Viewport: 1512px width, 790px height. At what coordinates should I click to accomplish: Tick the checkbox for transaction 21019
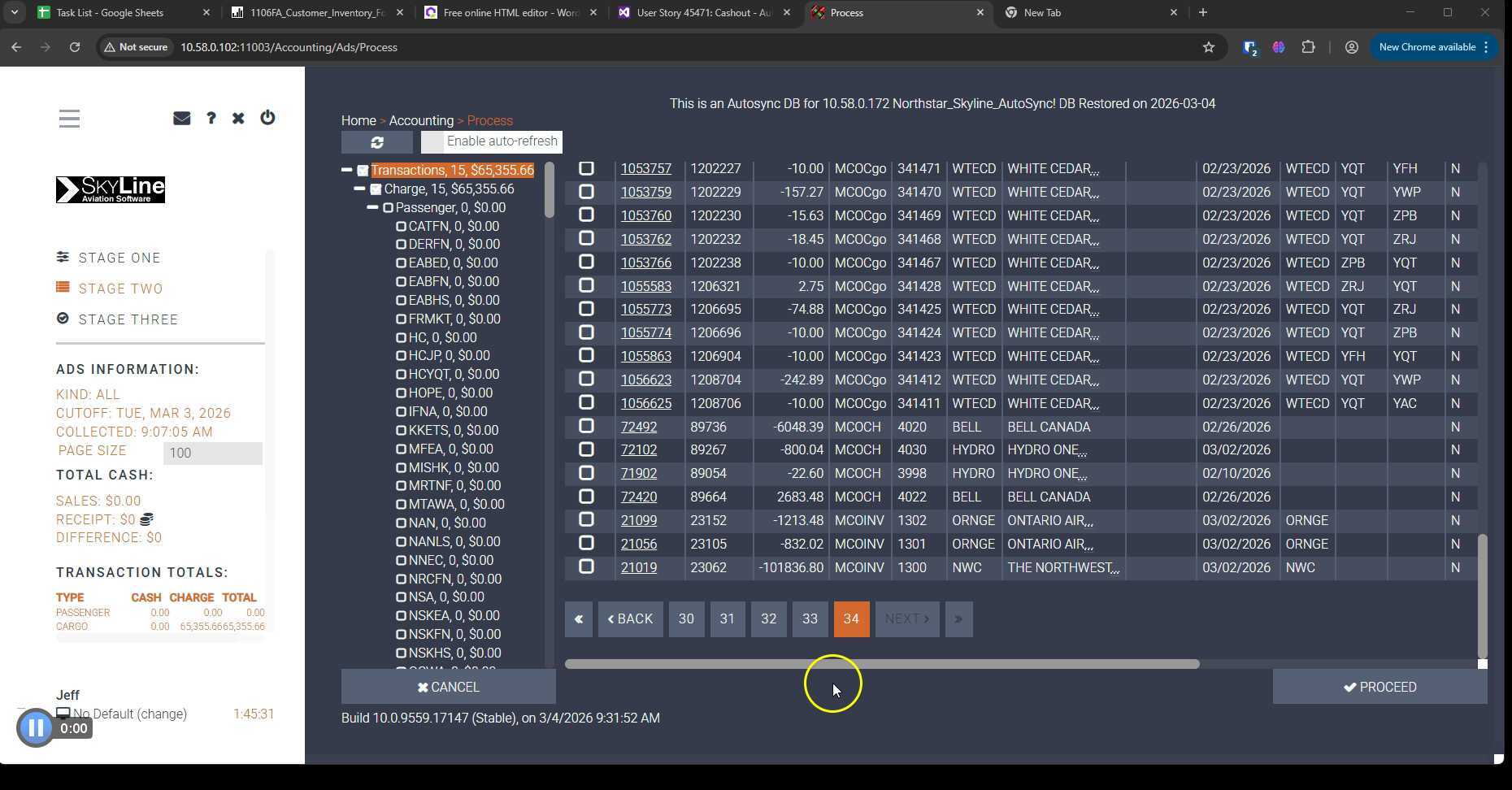coord(586,566)
